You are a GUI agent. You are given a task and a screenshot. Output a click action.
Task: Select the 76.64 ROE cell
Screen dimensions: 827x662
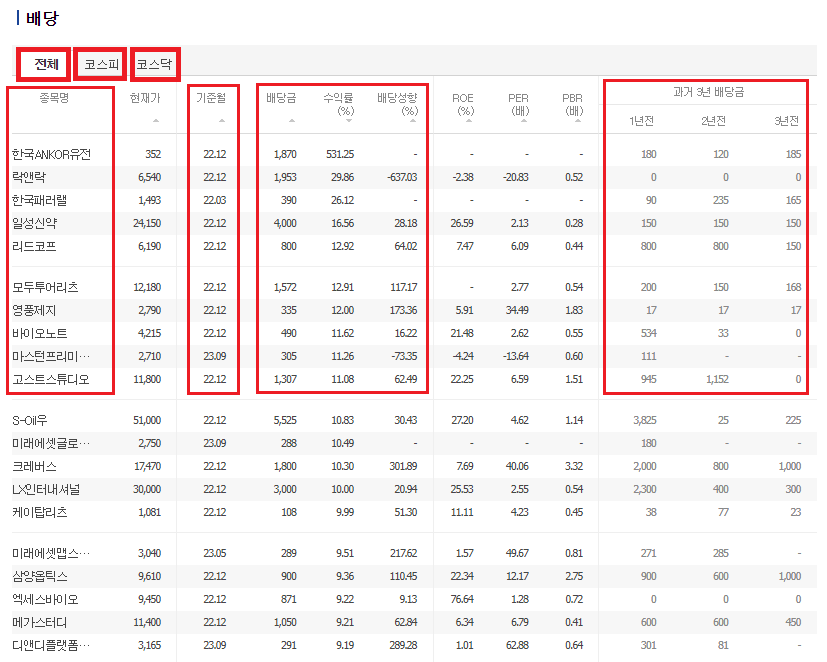(x=462, y=599)
